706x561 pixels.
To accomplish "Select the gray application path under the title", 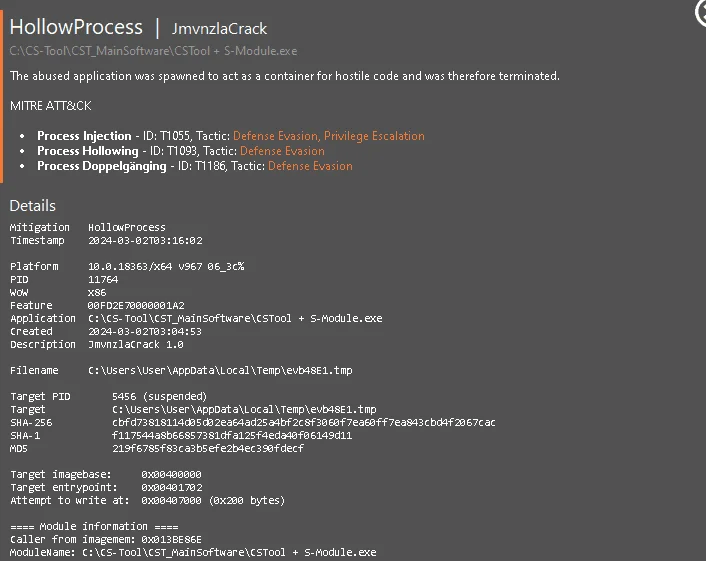I will tap(153, 51).
